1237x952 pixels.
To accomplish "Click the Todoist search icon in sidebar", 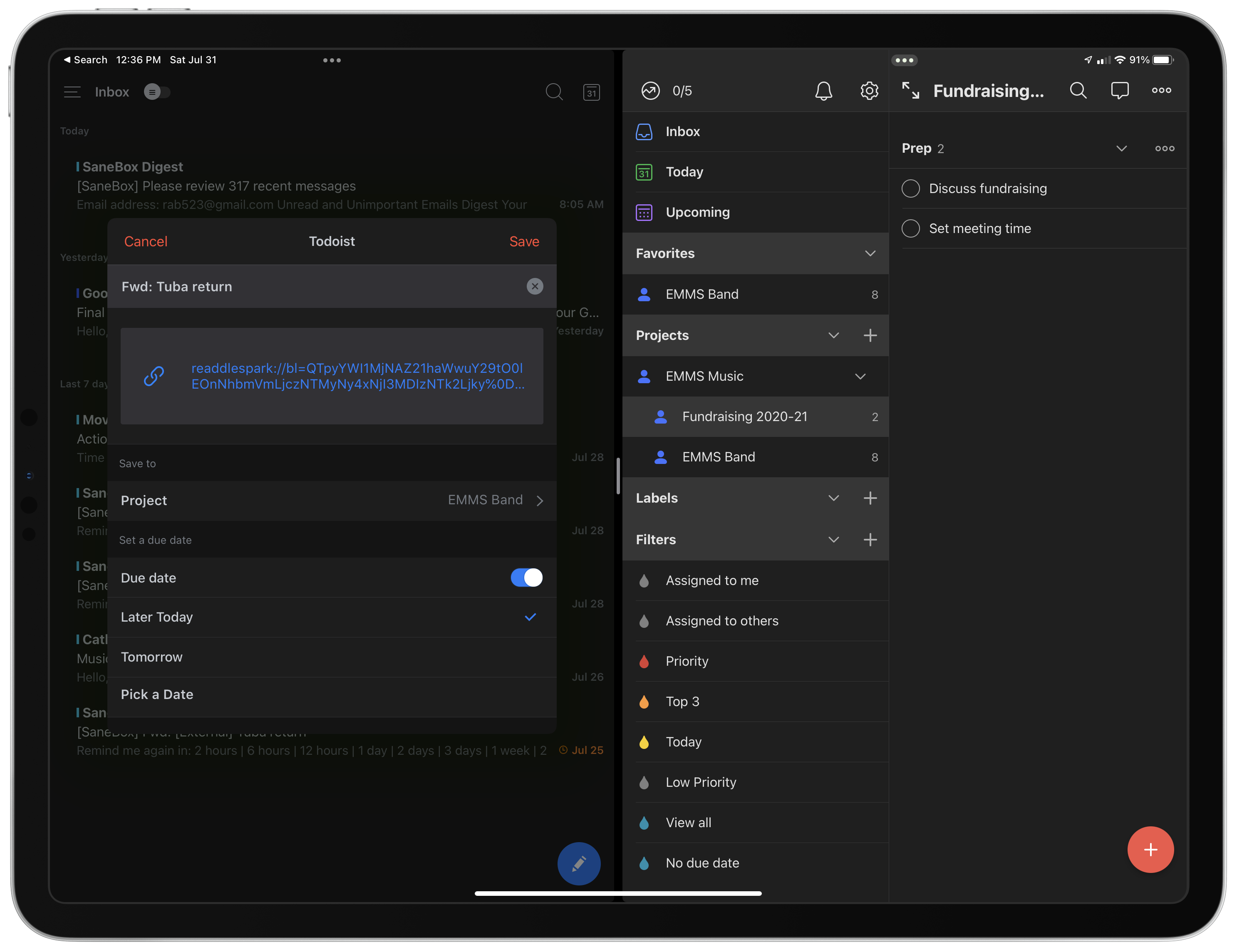I will (x=1079, y=90).
